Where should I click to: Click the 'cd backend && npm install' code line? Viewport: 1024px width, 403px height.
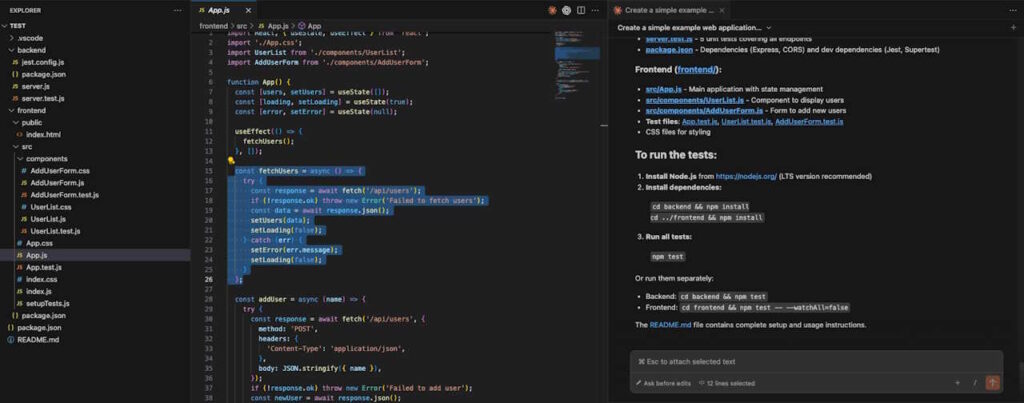[699, 206]
